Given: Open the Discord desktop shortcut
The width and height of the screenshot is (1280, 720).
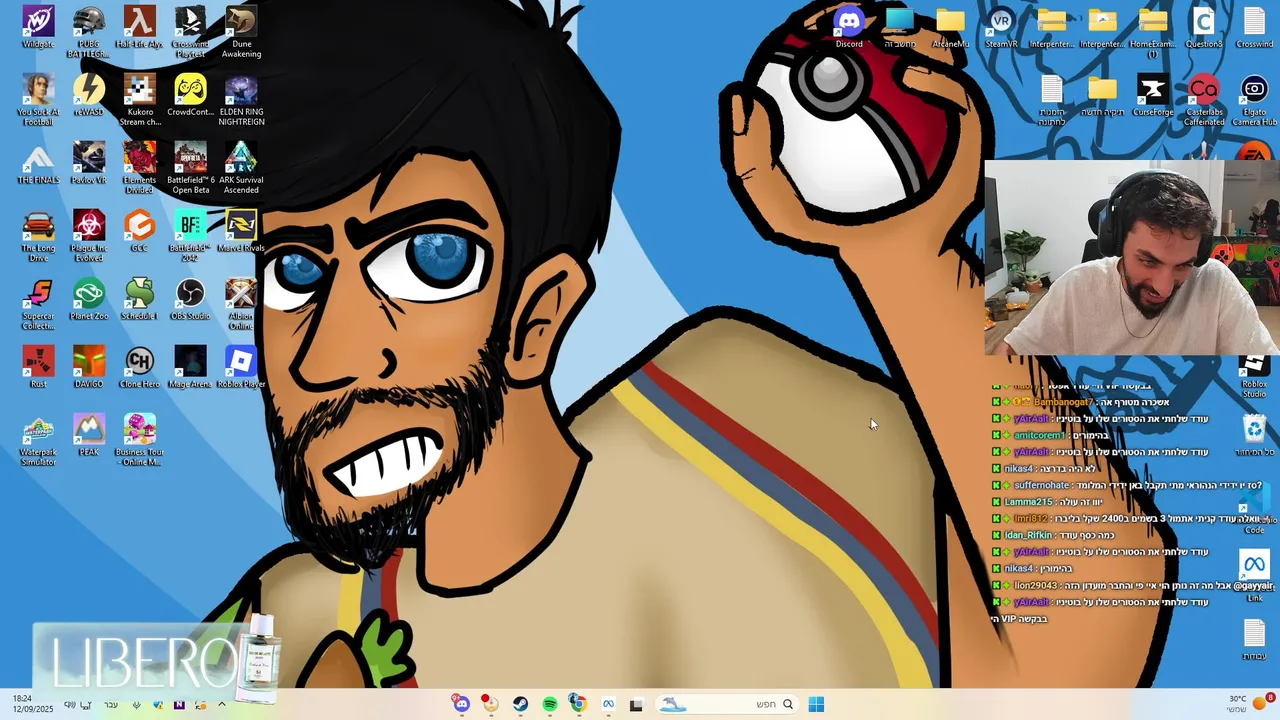Looking at the screenshot, I should point(849,27).
